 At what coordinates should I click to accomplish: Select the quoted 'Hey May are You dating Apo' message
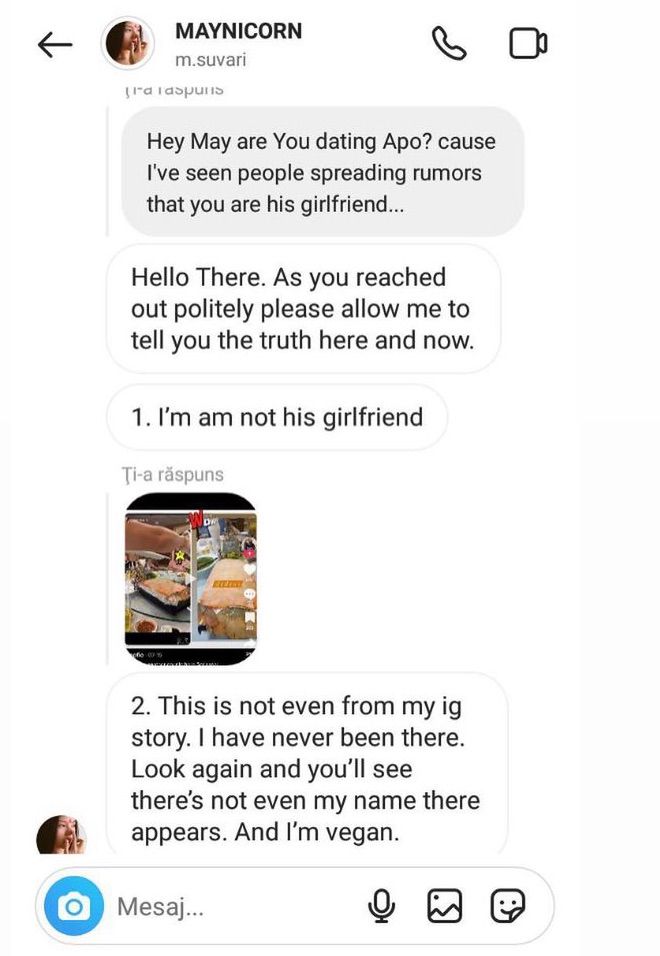(322, 172)
